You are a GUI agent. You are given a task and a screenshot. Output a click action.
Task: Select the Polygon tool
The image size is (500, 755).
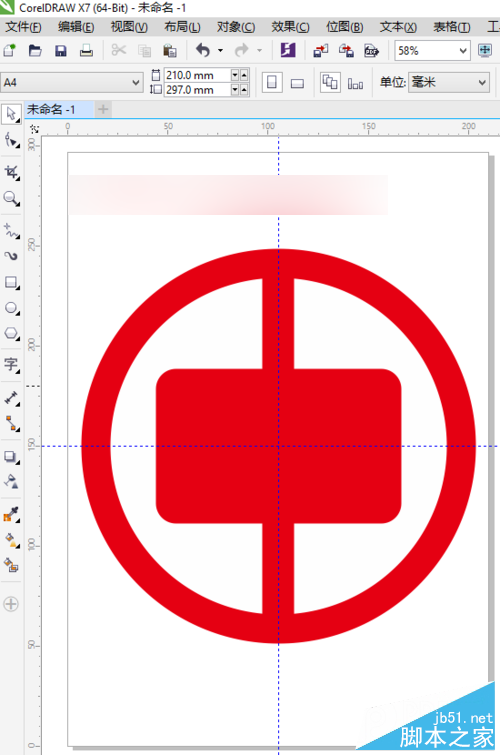(11, 333)
